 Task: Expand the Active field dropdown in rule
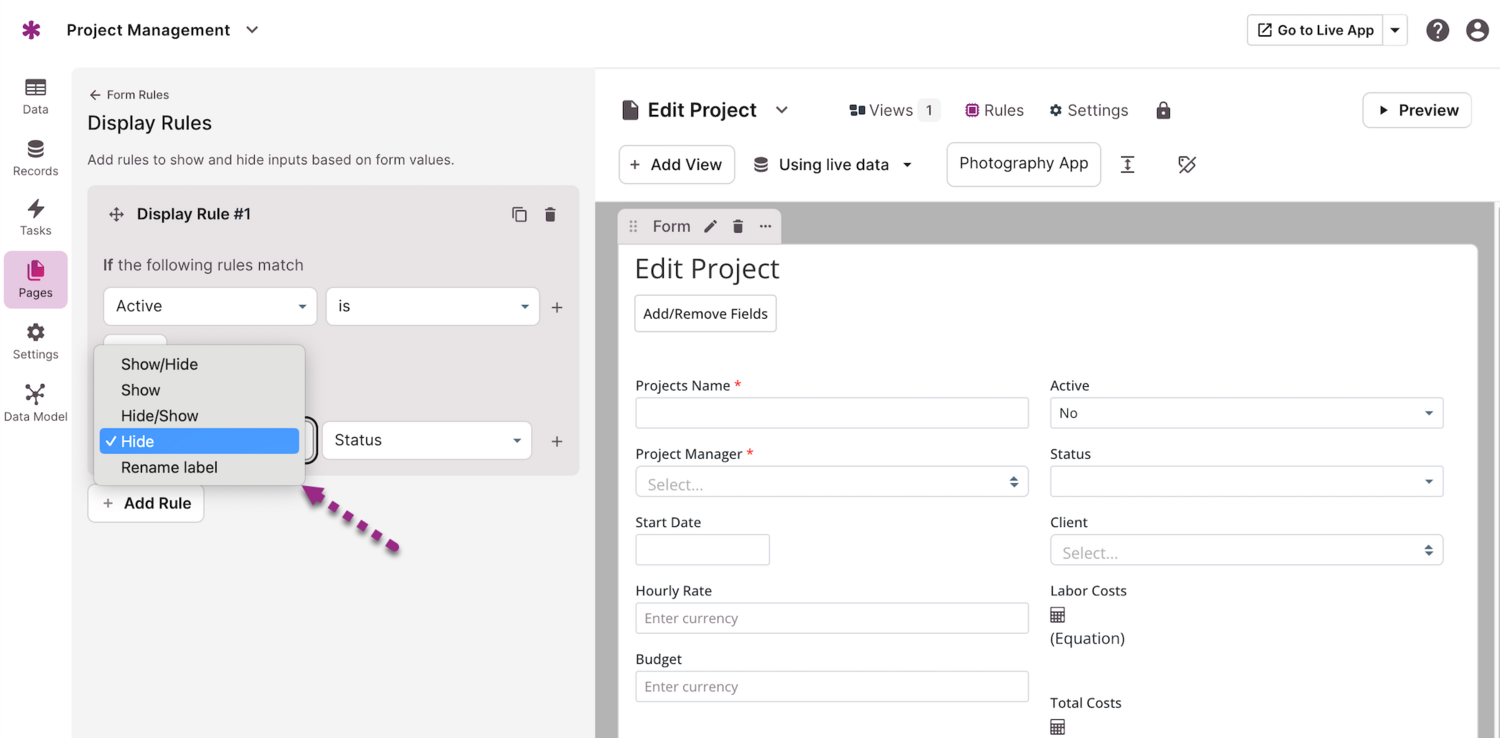coord(210,306)
